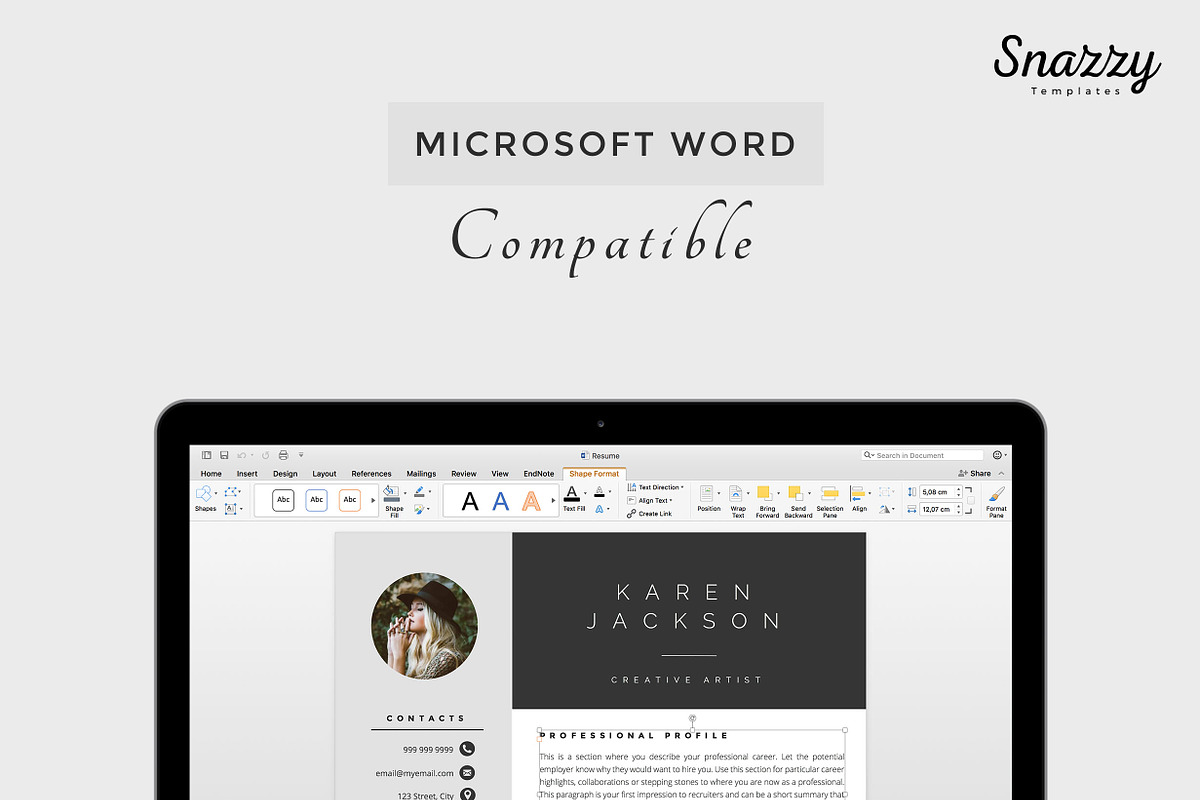Switch to the Layout tab
Image resolution: width=1200 pixels, height=800 pixels.
point(324,474)
